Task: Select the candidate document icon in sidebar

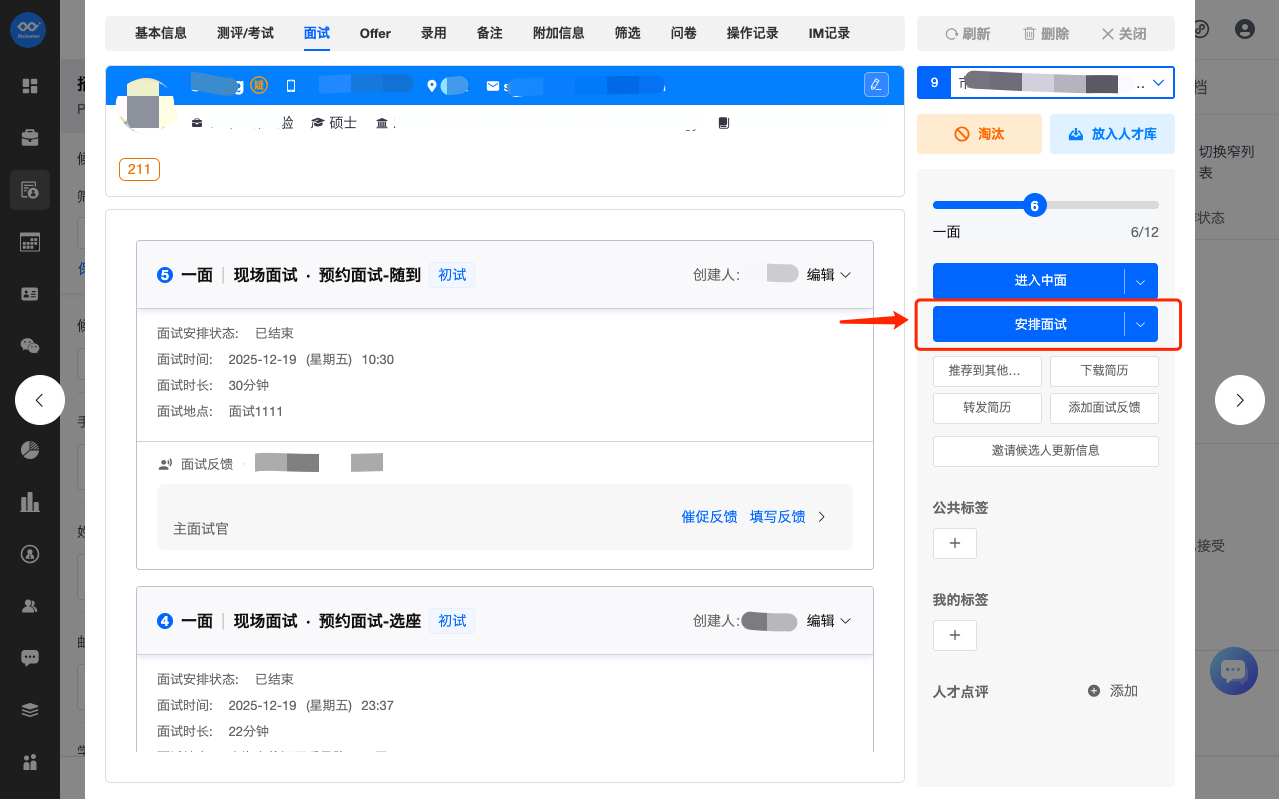Action: (30, 189)
